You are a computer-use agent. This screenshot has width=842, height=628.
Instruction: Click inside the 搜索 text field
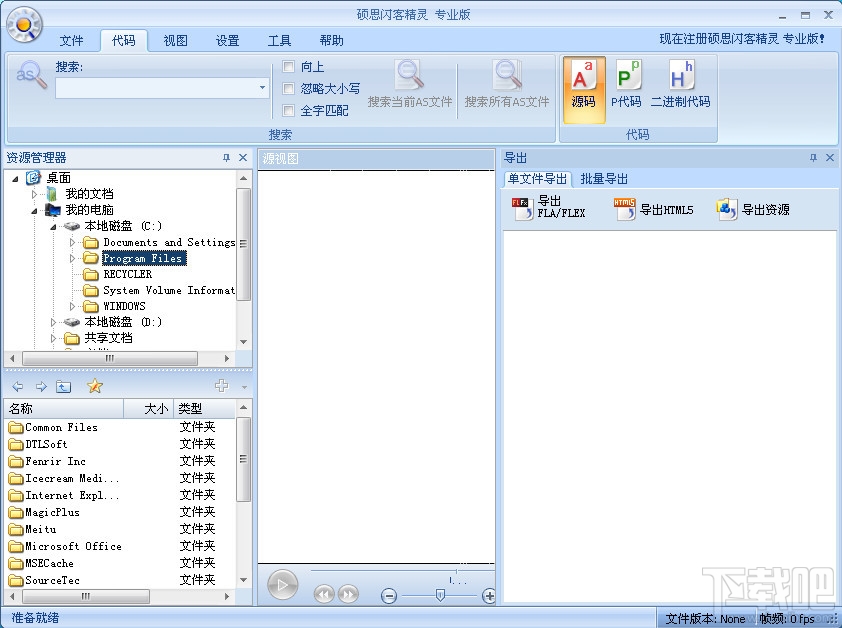click(156, 88)
